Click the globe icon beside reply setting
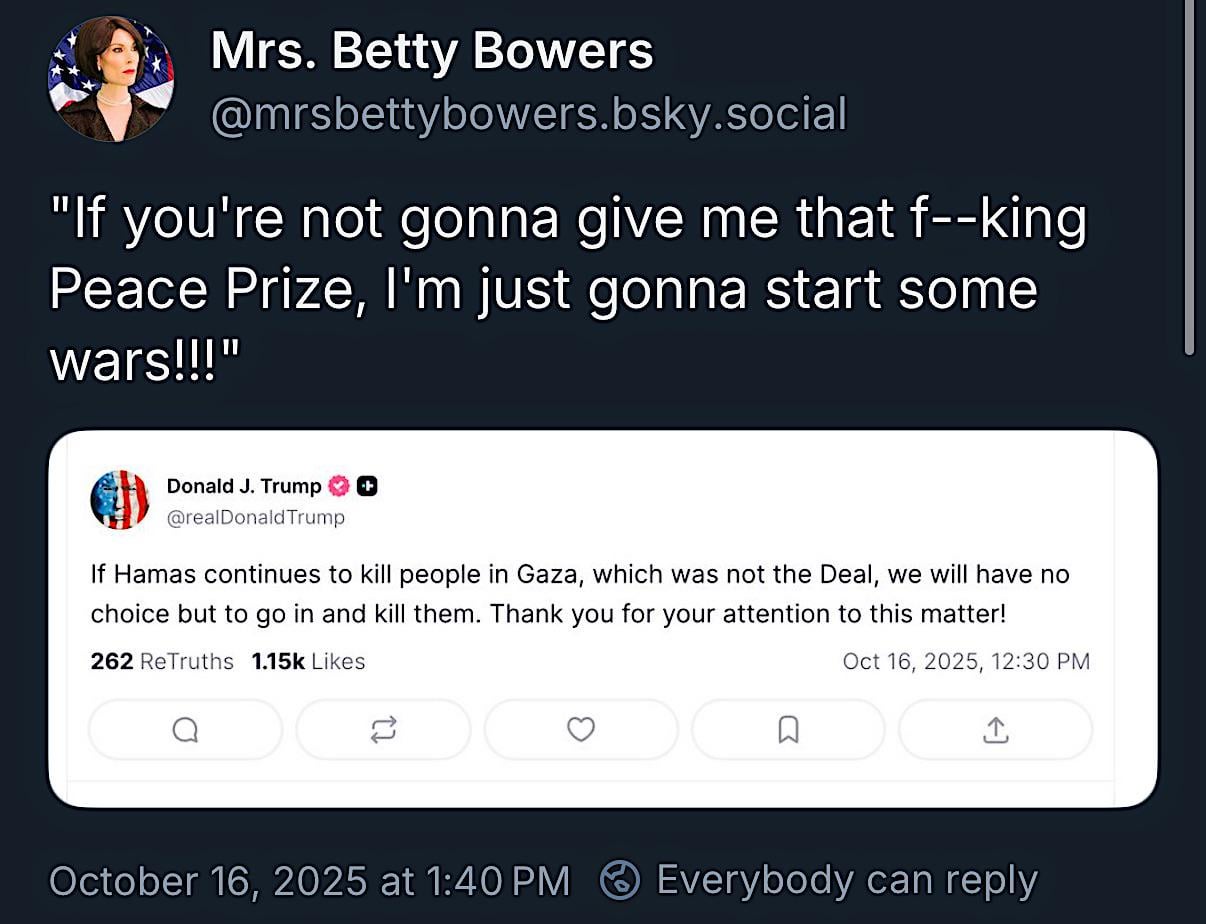The width and height of the screenshot is (1206, 924). 620,880
